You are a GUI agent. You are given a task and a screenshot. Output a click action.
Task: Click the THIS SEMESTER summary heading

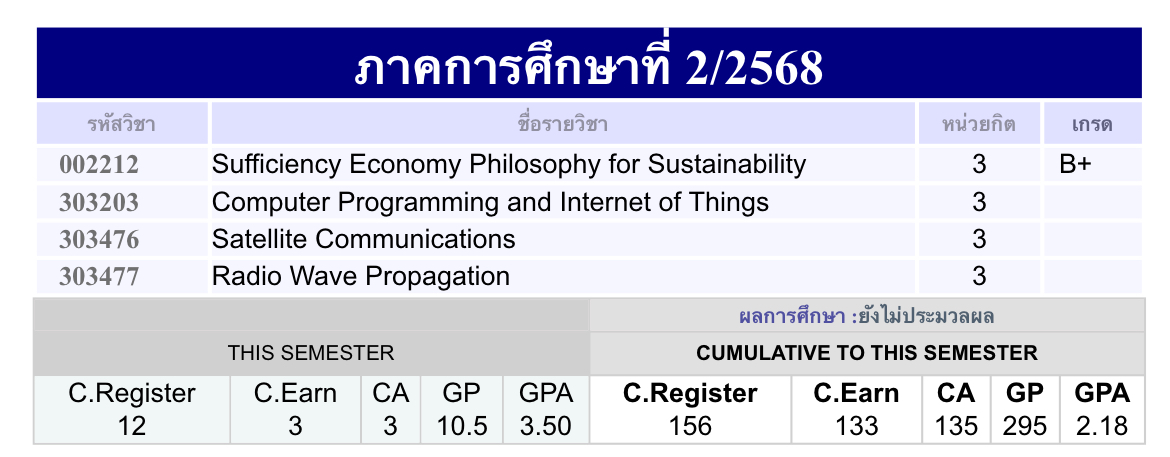pos(311,353)
